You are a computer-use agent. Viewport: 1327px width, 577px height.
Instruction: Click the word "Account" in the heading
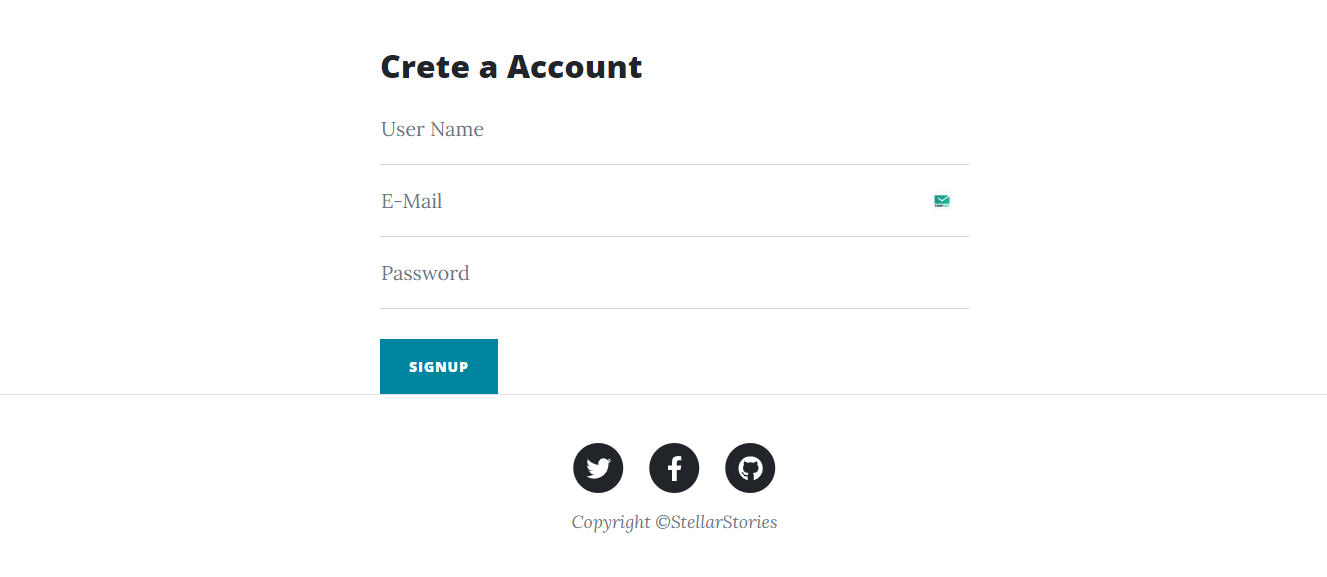(574, 67)
